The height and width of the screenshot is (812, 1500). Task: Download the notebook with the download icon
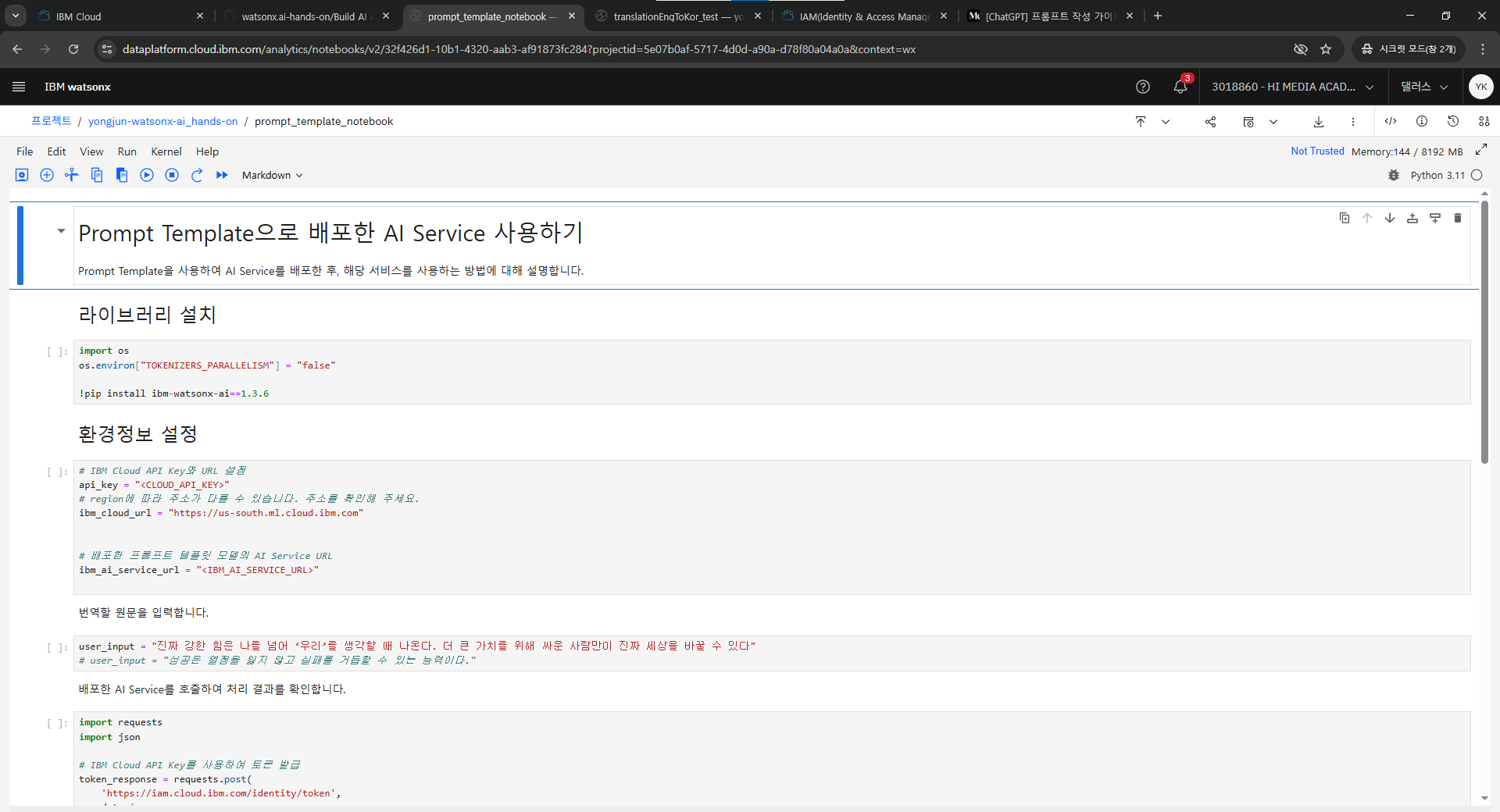click(x=1319, y=121)
